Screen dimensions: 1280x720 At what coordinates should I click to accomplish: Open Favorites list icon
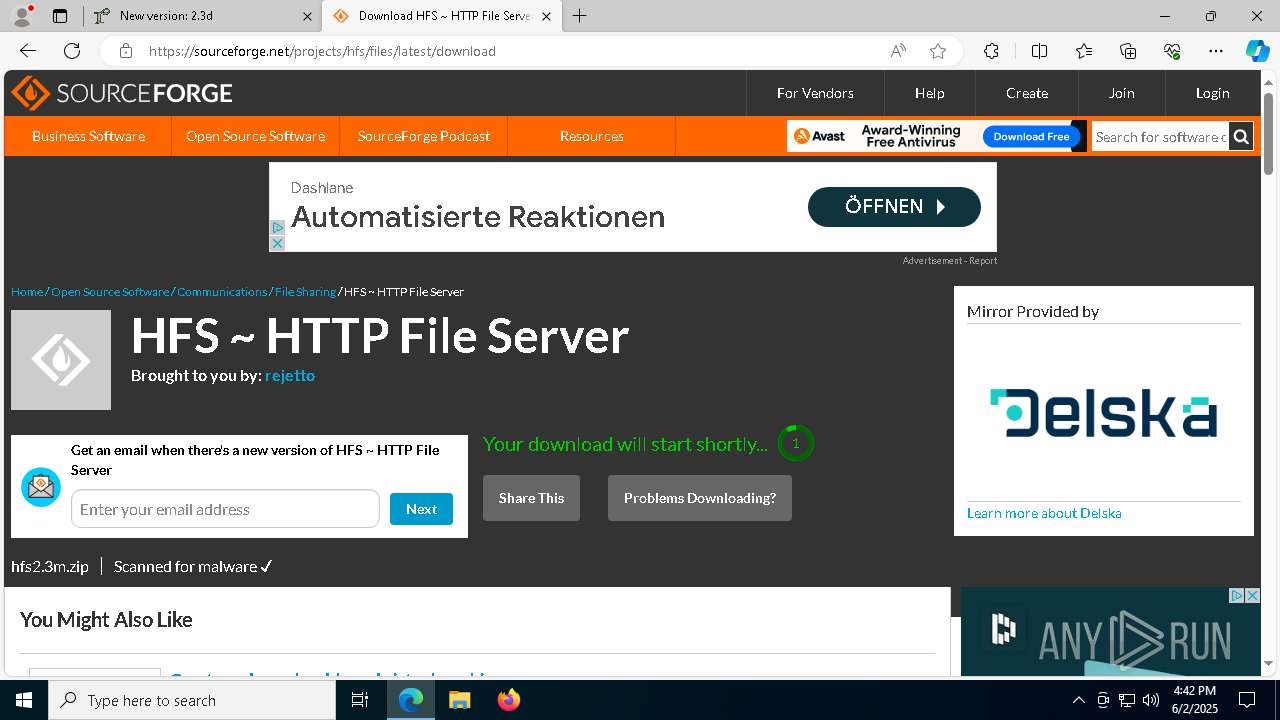click(1084, 51)
